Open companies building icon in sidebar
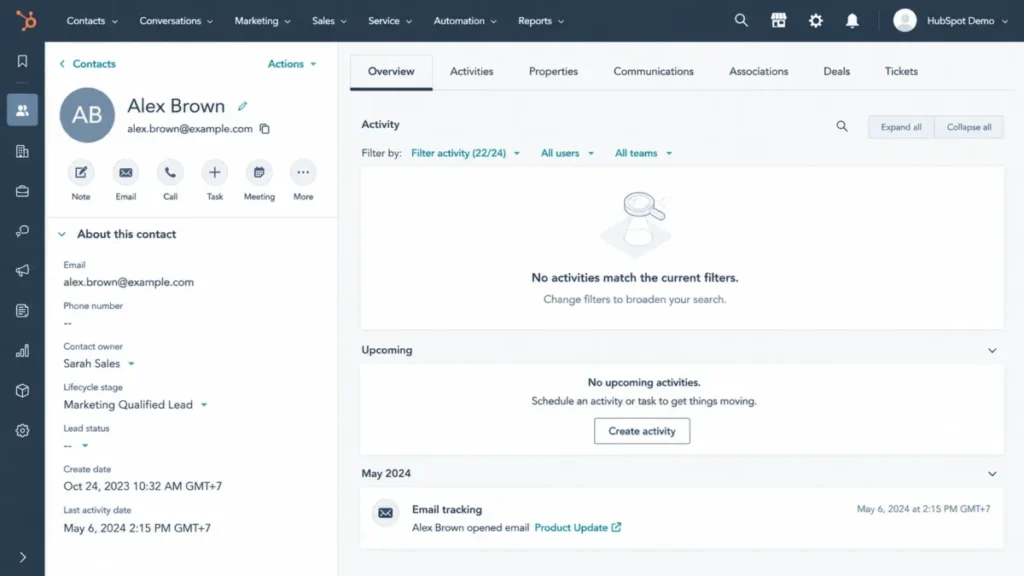The image size is (1024, 576). [22, 152]
